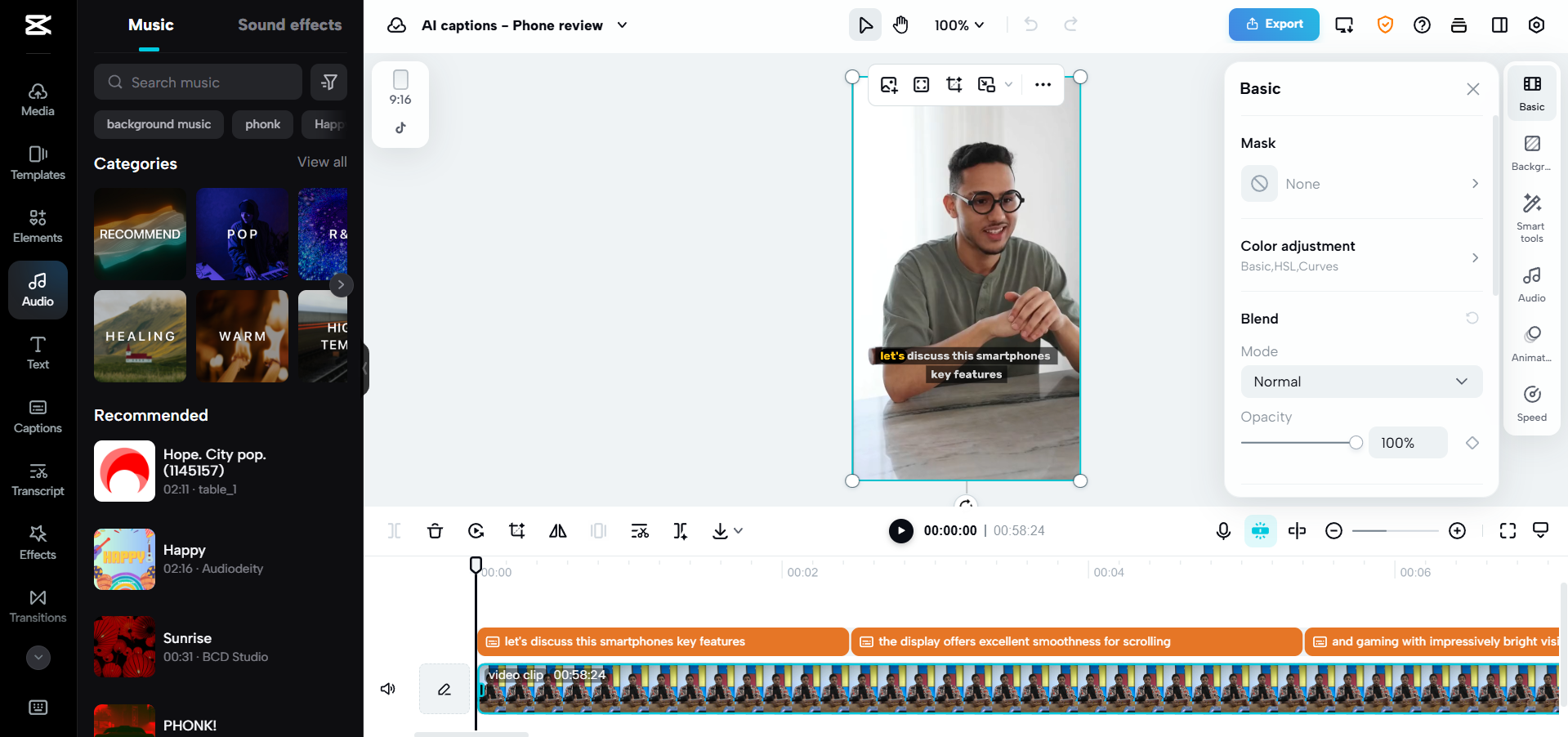1568x737 pixels.
Task: Enable fullscreen preview mode
Action: (1508, 530)
